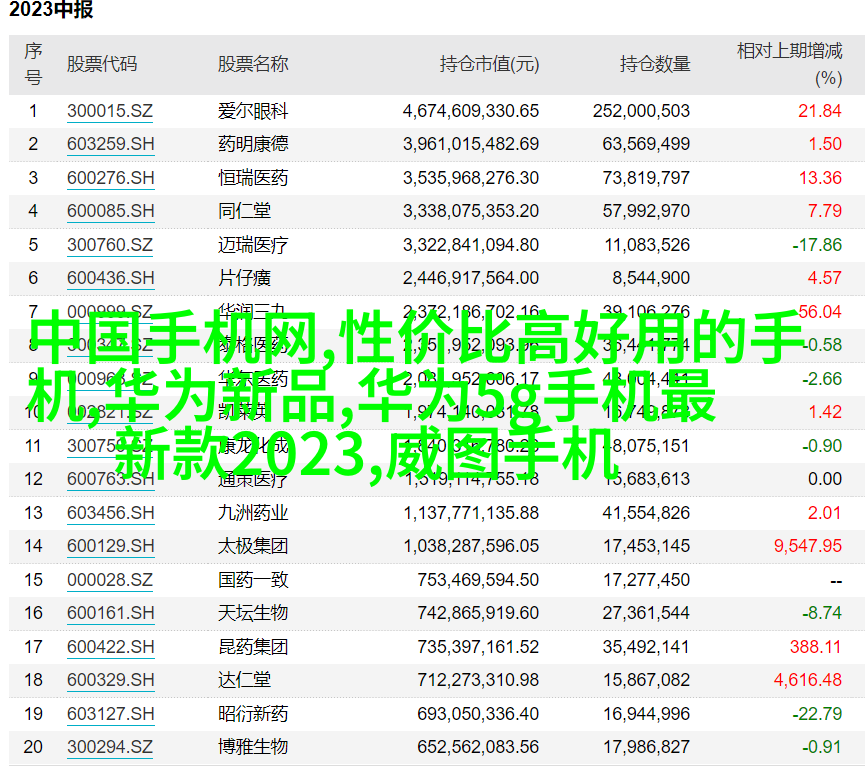This screenshot has height=776, width=865.
Task: Click the 股票代码 column header
Action: point(102,64)
